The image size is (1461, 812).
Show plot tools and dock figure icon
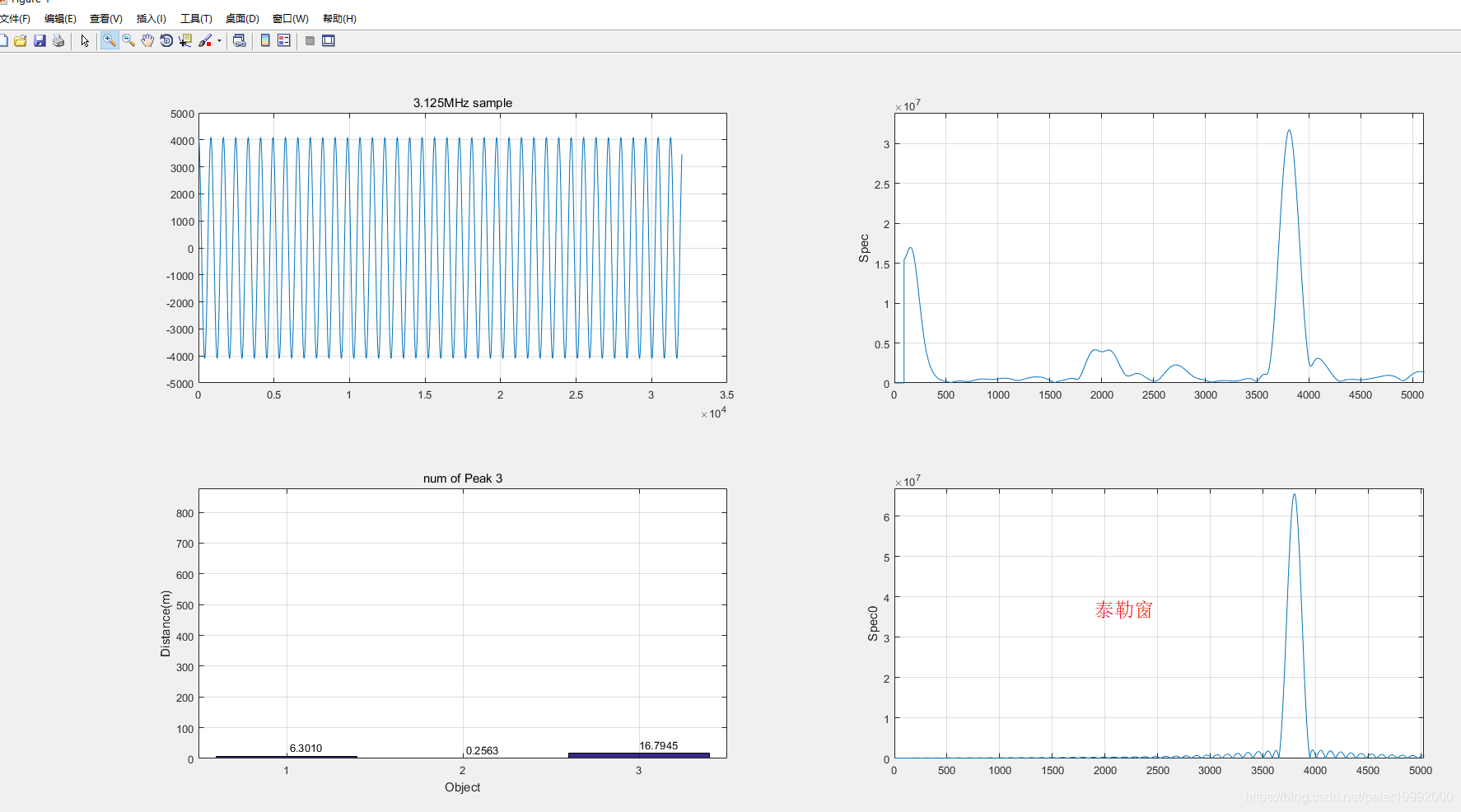329,40
